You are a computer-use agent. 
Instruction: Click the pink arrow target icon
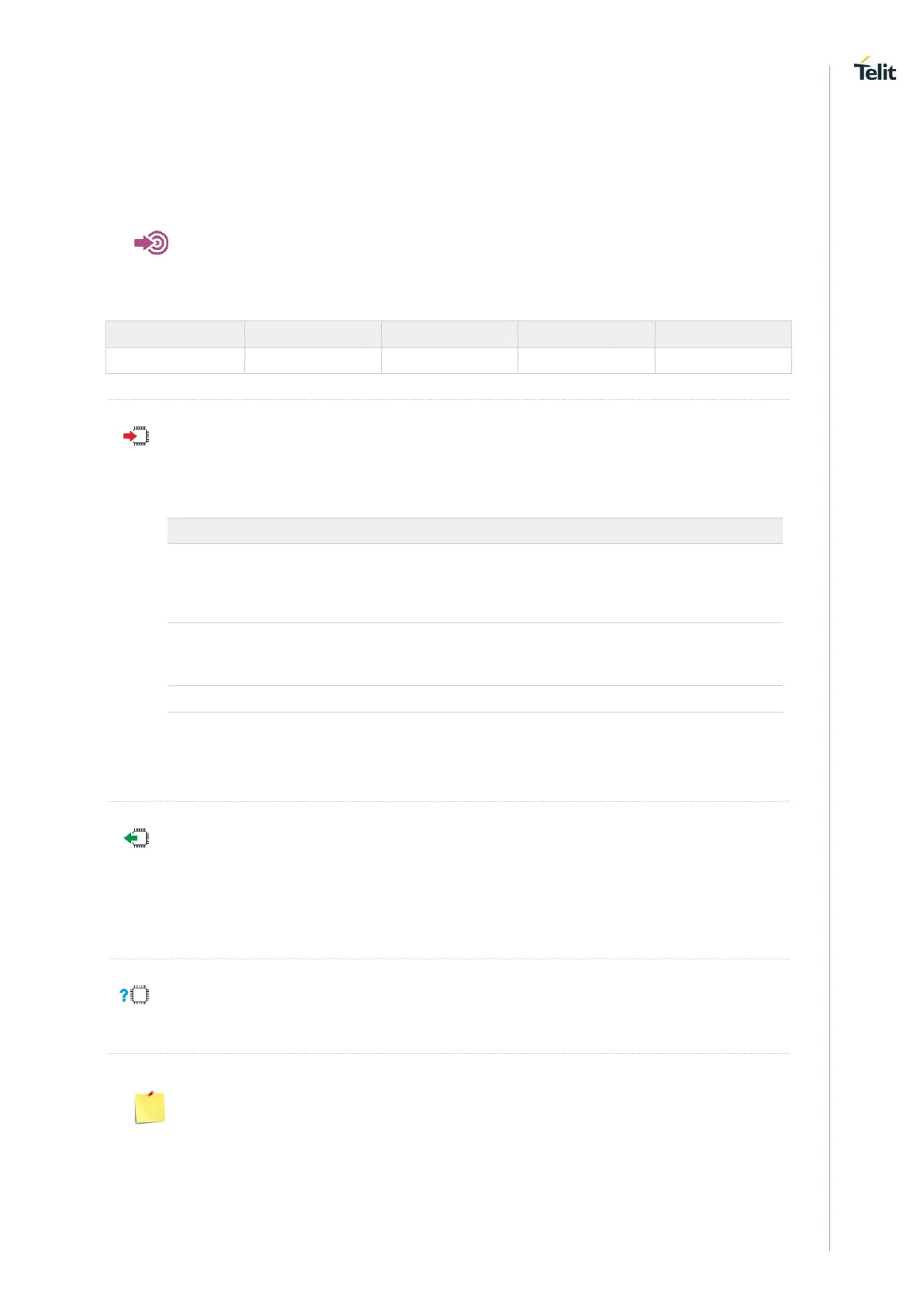click(x=152, y=243)
